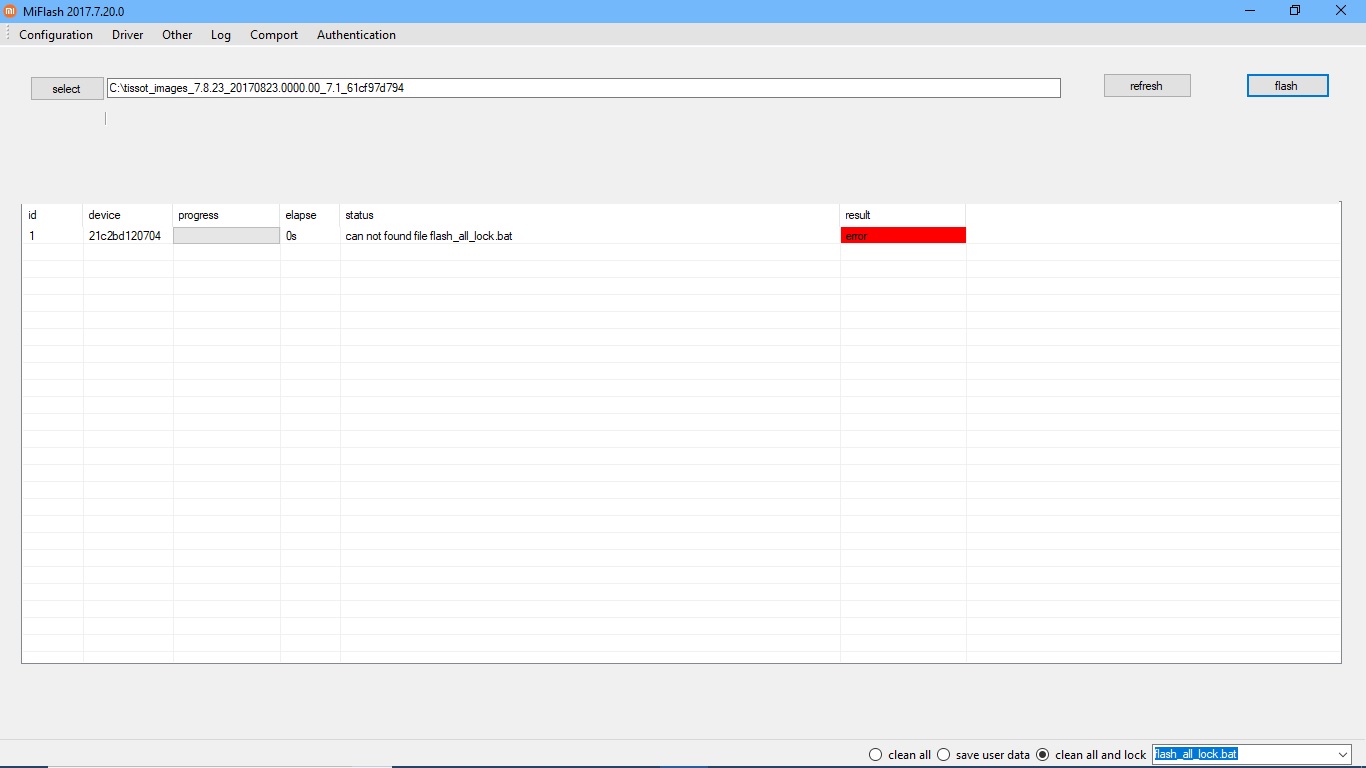Open the Authentication menu
This screenshot has width=1366, height=768.
pos(356,35)
